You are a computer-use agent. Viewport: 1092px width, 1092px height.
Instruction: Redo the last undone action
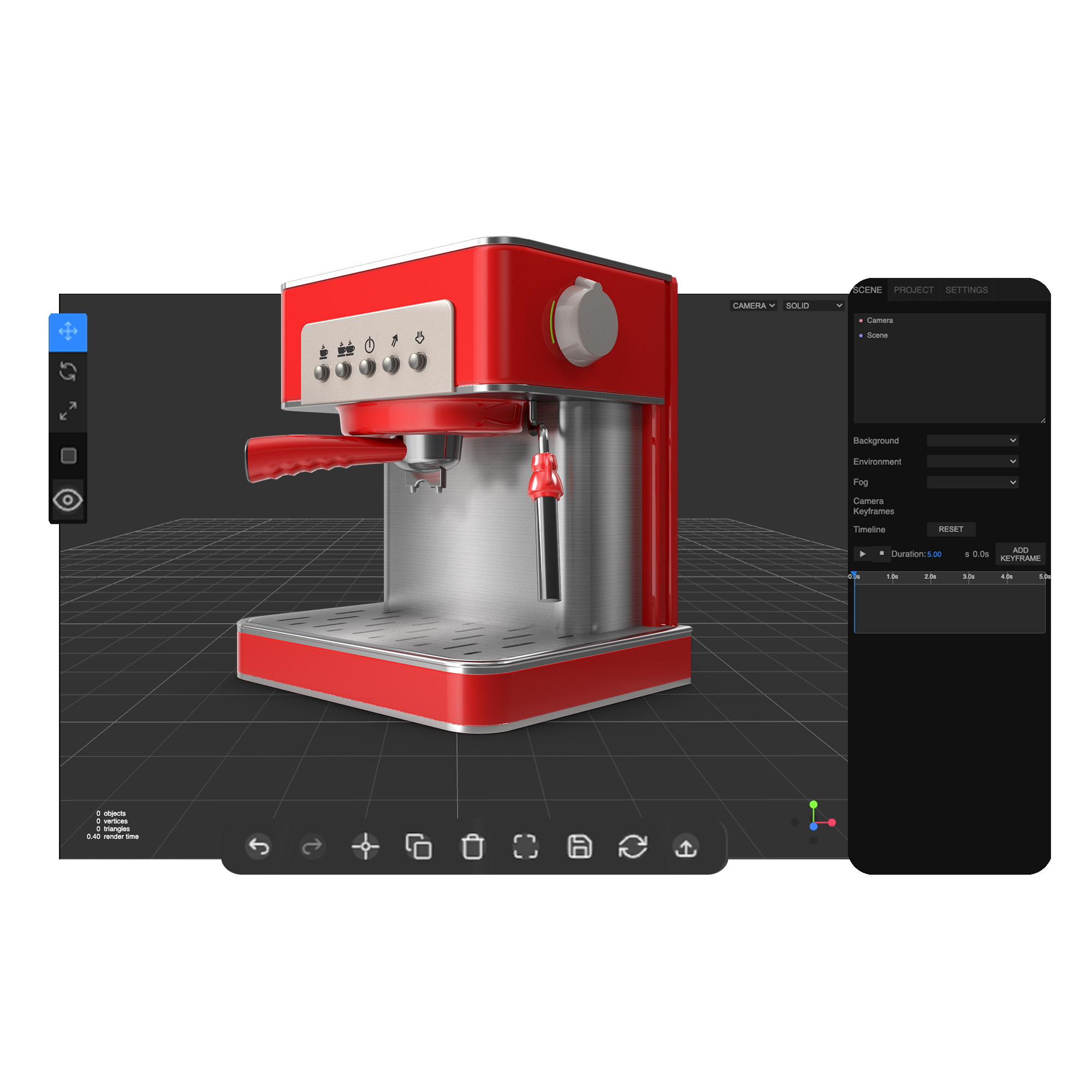[311, 847]
